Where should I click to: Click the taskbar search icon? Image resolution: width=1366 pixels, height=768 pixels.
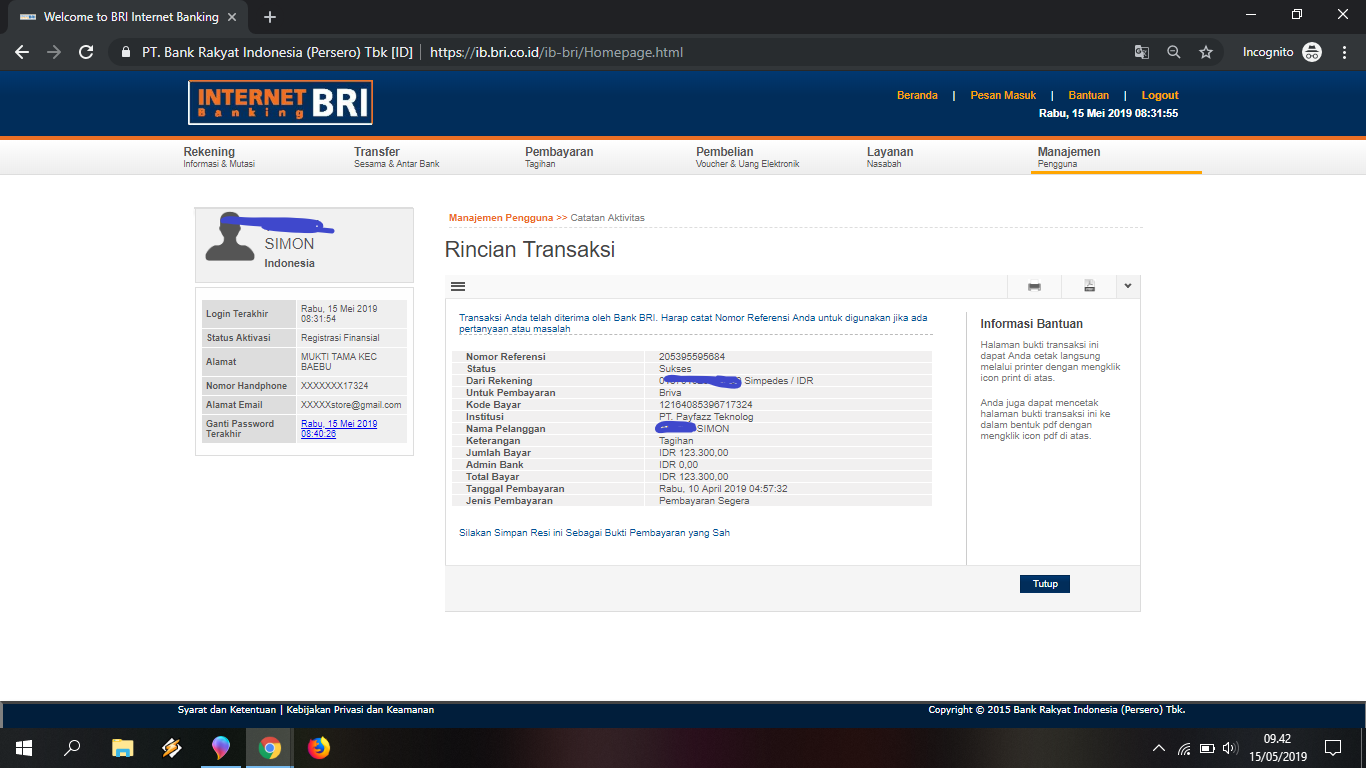point(72,747)
